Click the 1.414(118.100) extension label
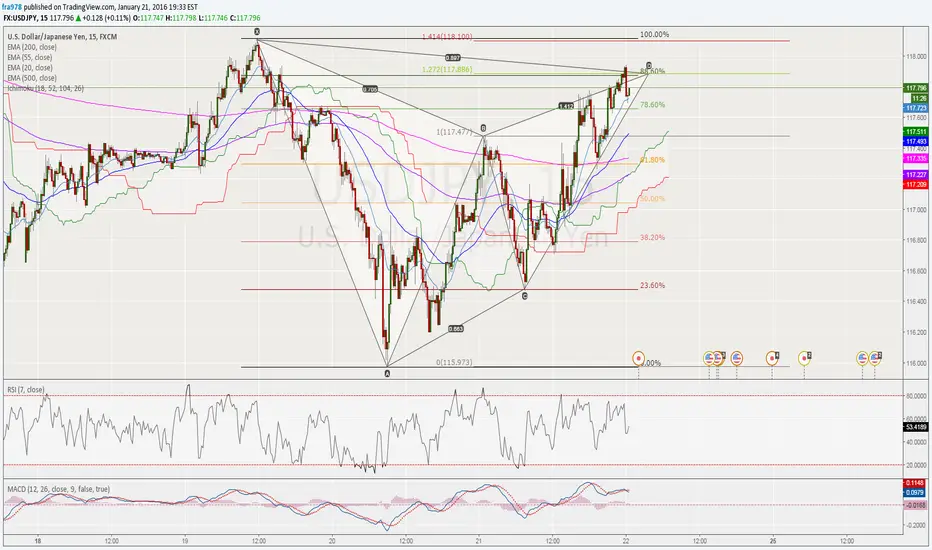Image resolution: width=932 pixels, height=550 pixels. (x=447, y=37)
